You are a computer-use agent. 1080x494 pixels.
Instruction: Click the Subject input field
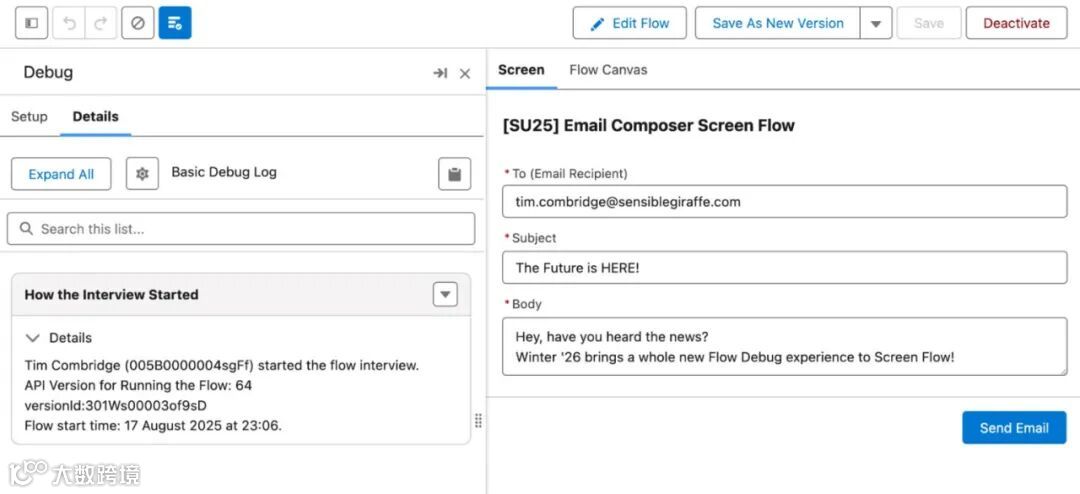pos(784,267)
